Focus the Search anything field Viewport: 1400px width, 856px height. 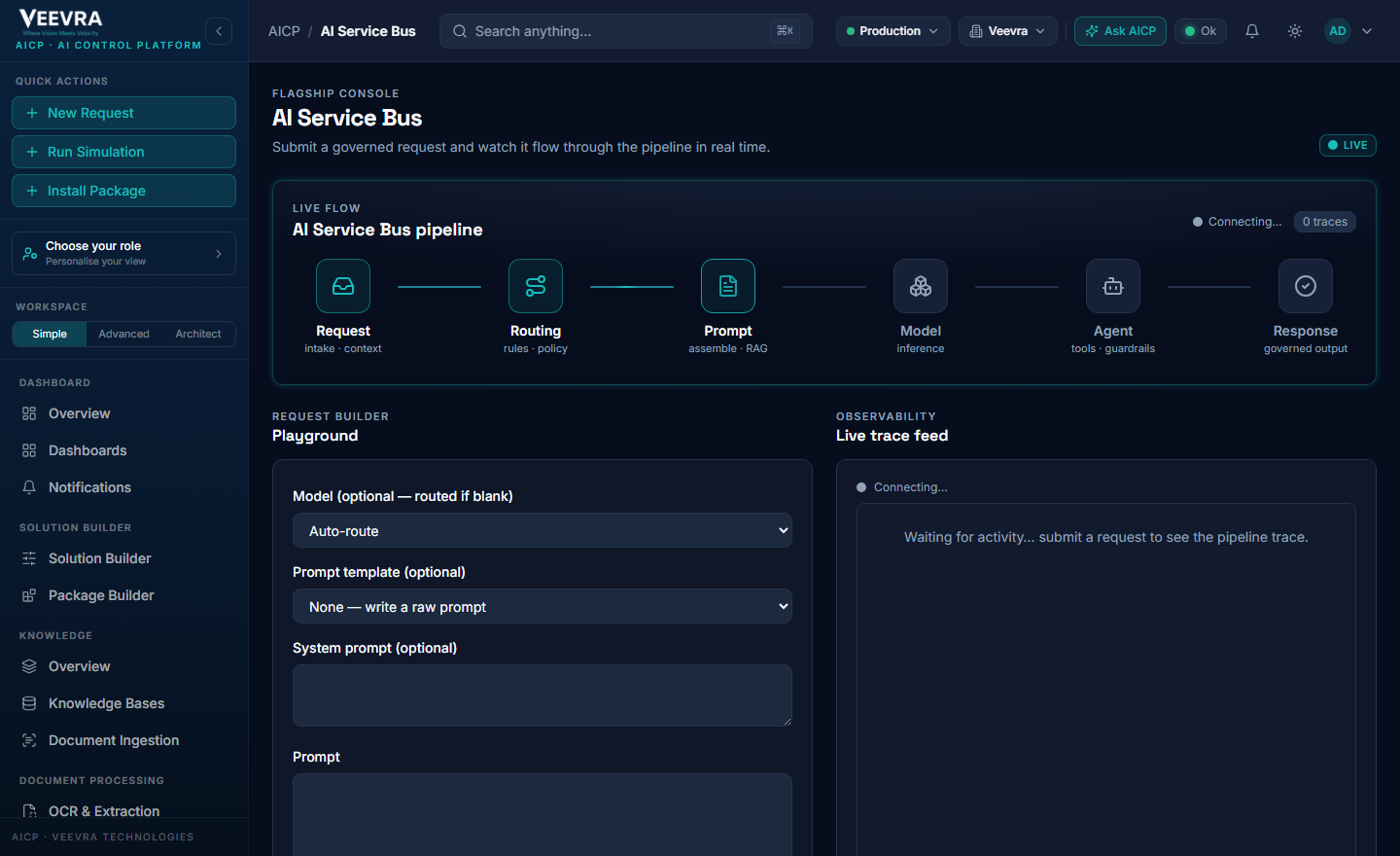tap(626, 31)
